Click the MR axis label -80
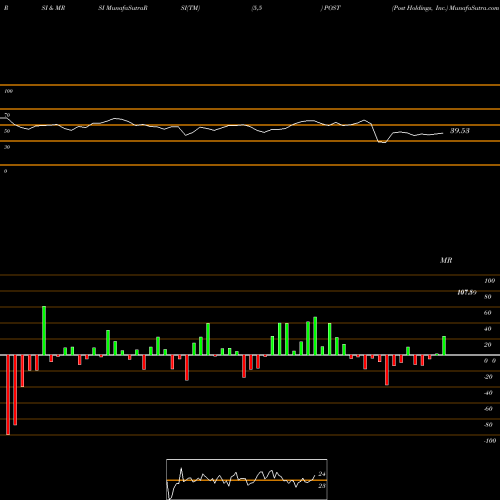 click(x=488, y=425)
